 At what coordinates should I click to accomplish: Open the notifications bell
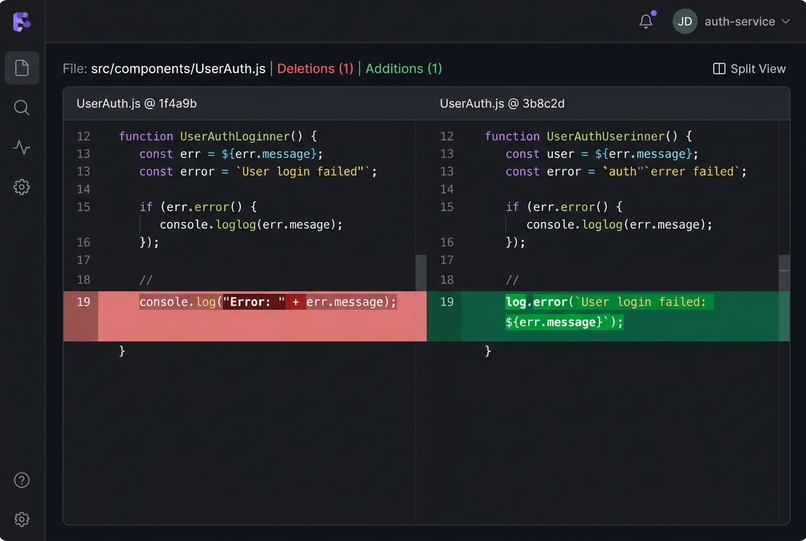point(646,21)
